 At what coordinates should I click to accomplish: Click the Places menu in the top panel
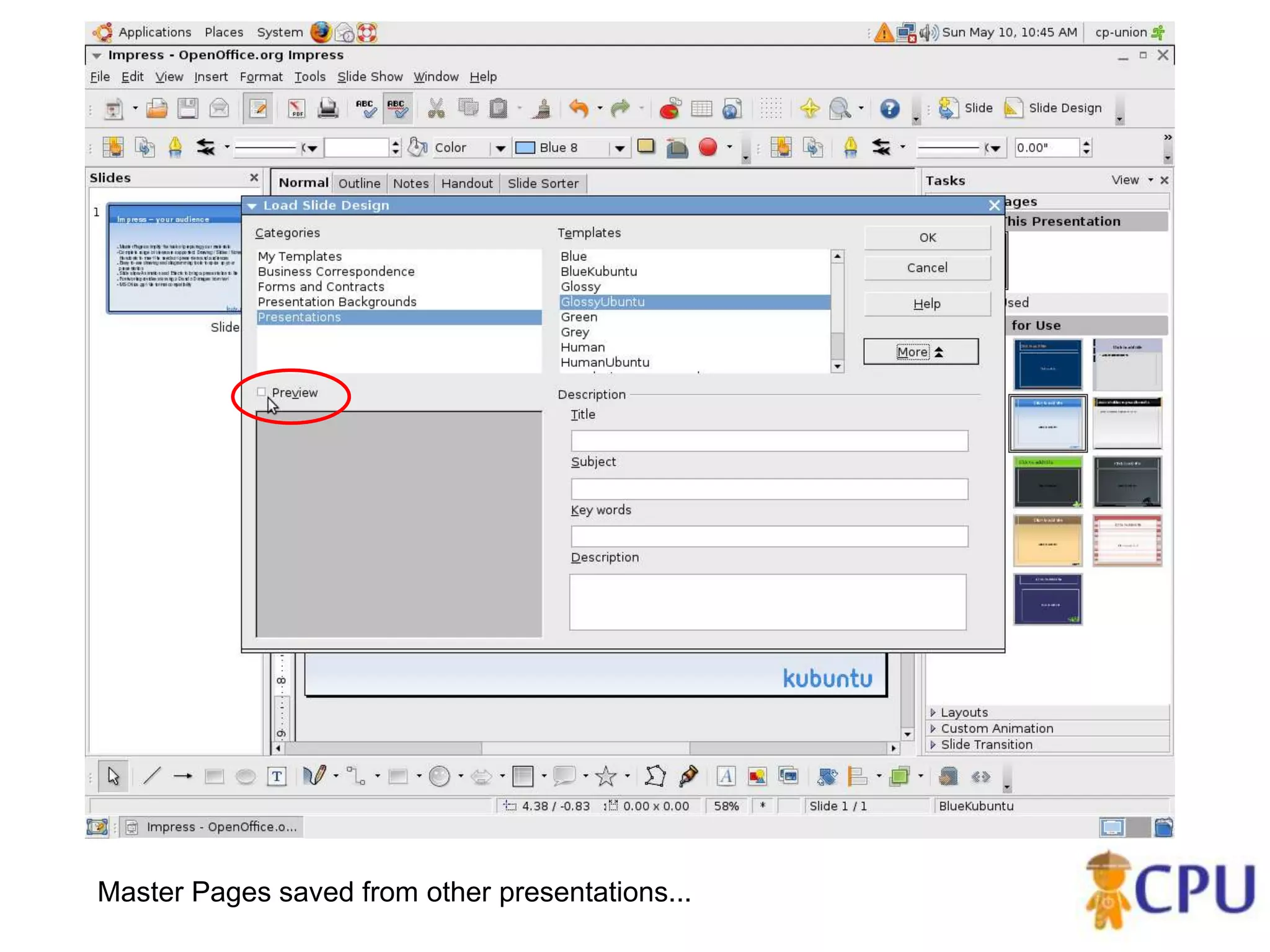(224, 32)
